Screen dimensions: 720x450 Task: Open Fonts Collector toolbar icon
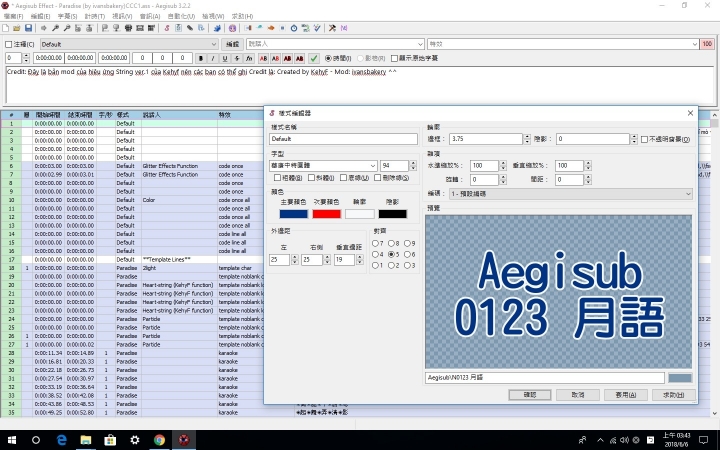201,28
